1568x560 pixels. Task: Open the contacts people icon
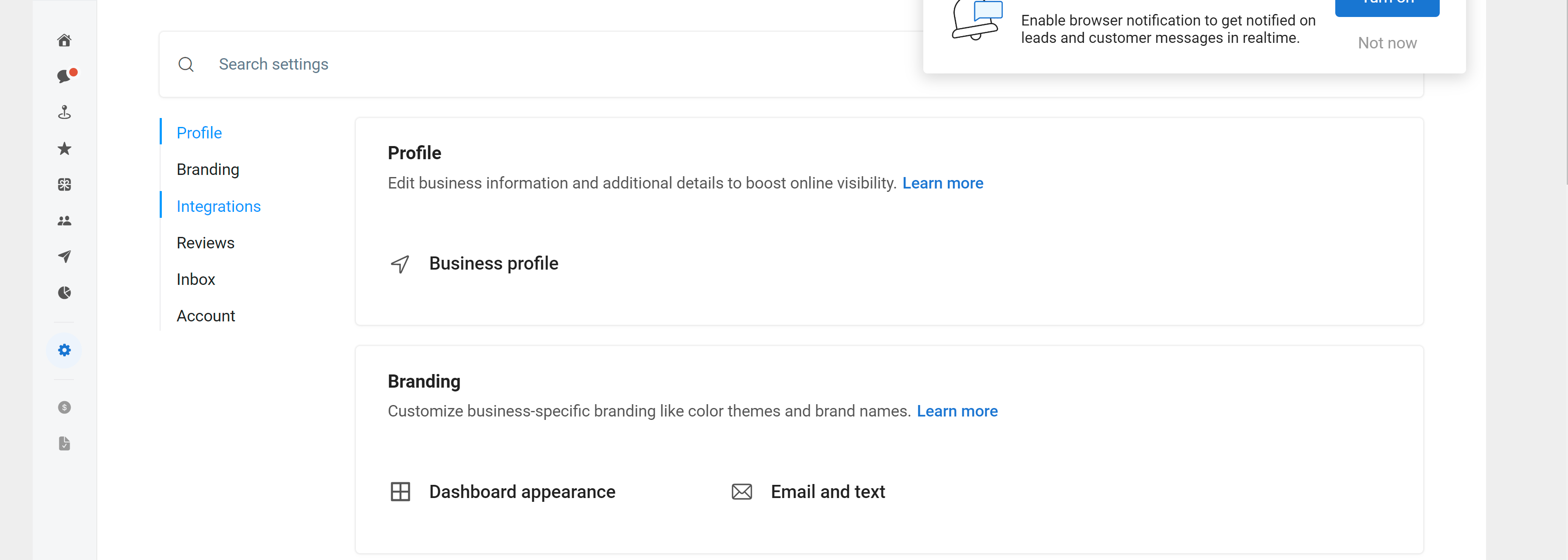click(65, 220)
